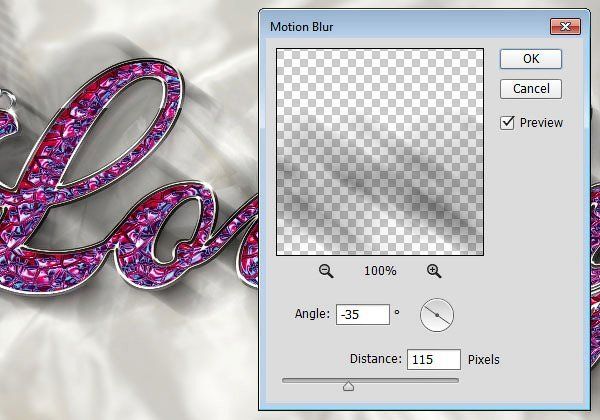Click the Angle label
Screen dimensions: 600x420
tap(311, 315)
